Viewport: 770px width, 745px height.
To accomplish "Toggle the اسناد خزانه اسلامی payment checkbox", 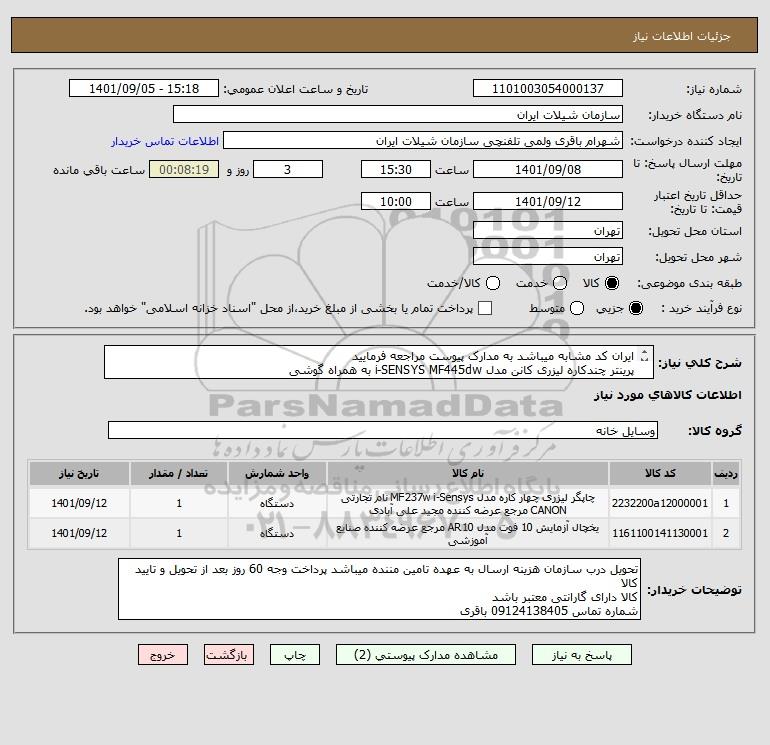I will pos(485,308).
